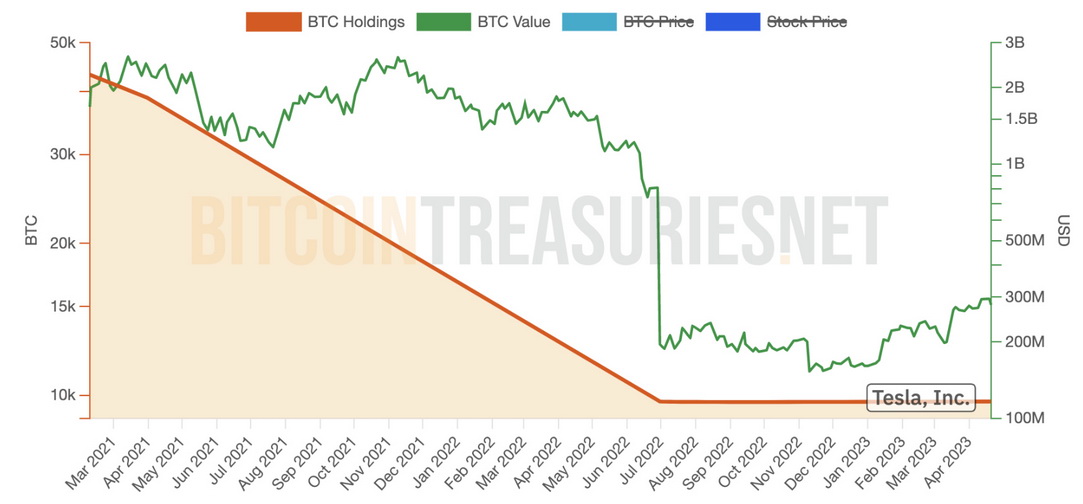Viewport: 1083px width, 504px height.
Task: Click the Tesla, Inc. series label
Action: (x=921, y=398)
